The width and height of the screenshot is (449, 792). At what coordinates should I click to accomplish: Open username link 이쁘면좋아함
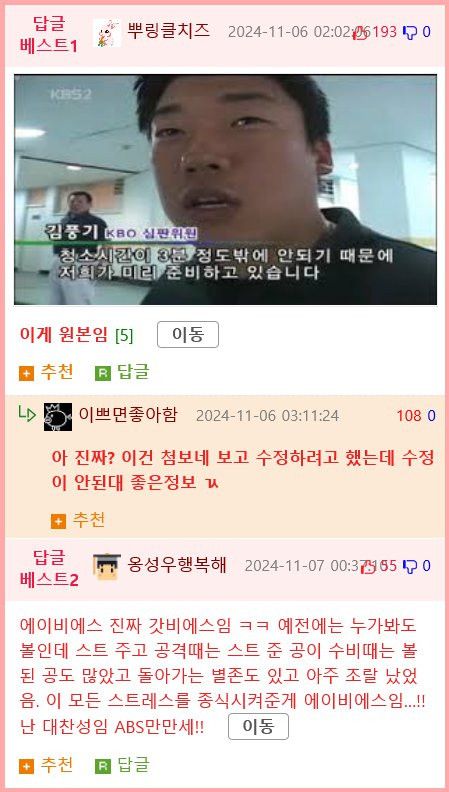point(128,415)
